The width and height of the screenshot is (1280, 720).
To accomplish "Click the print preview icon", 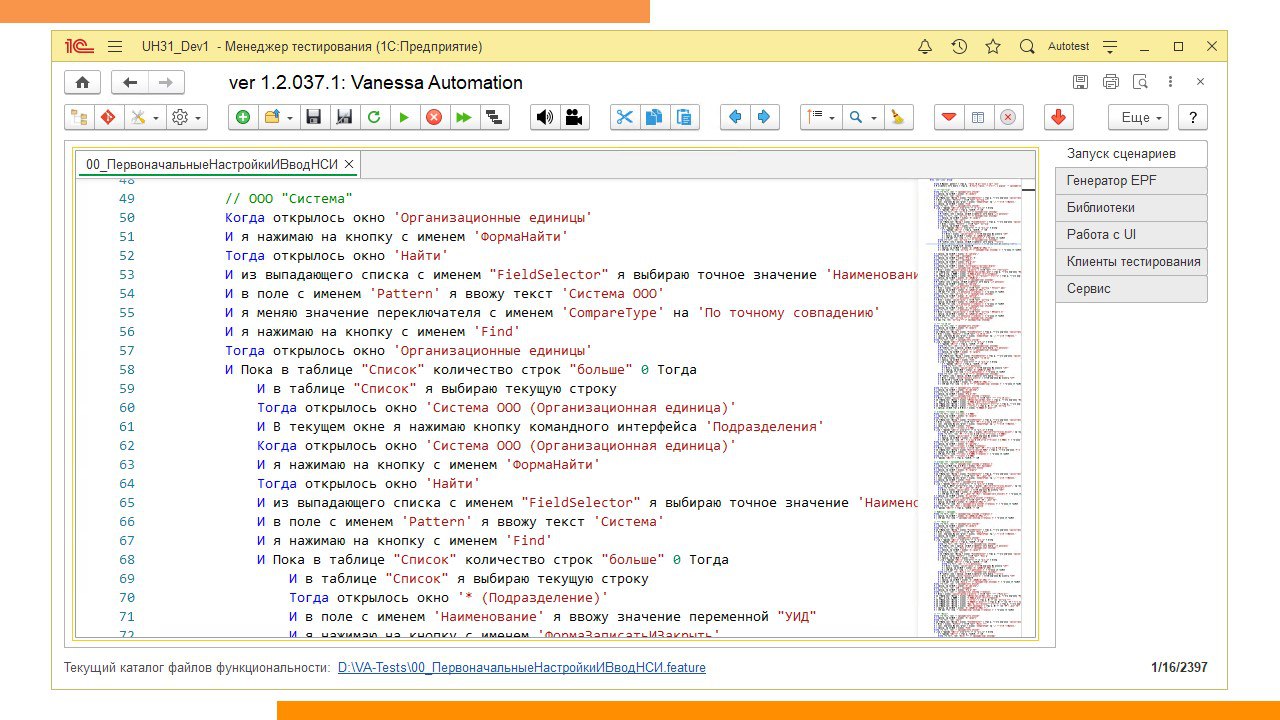I will pyautogui.click(x=1140, y=82).
